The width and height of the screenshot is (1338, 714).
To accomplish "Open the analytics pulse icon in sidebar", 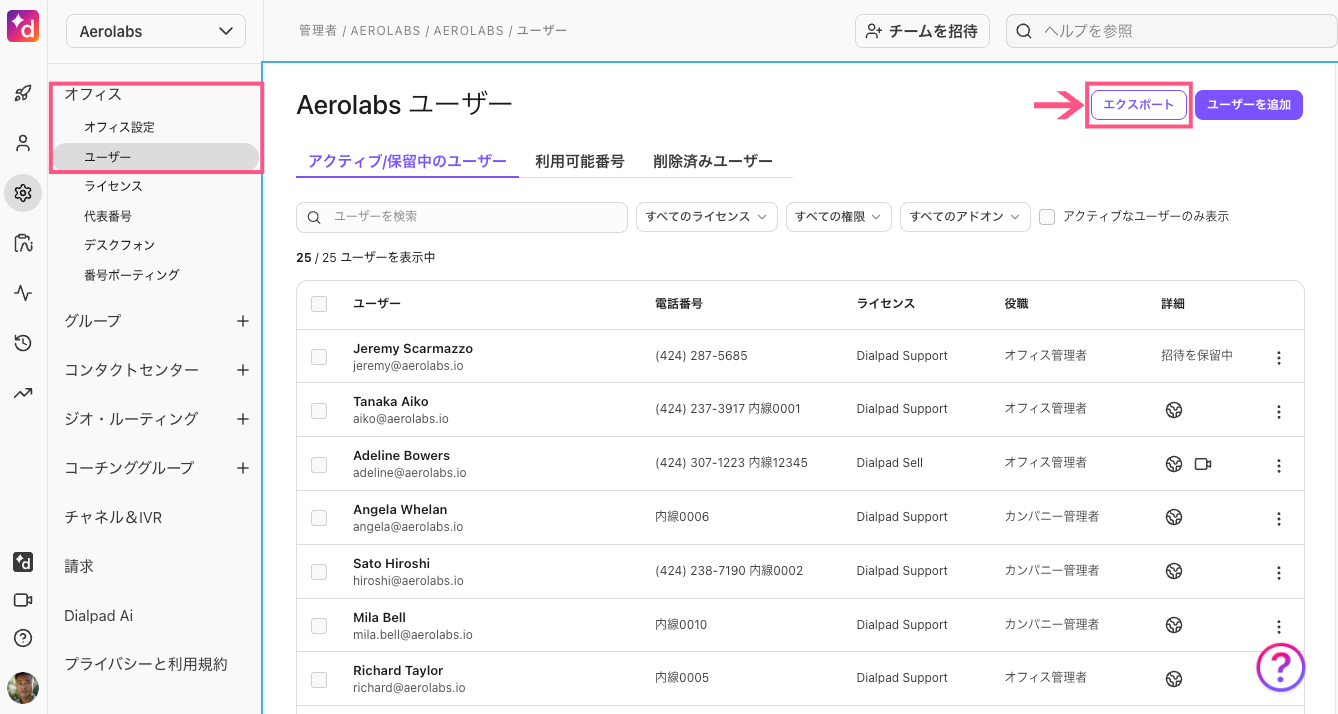I will (23, 293).
